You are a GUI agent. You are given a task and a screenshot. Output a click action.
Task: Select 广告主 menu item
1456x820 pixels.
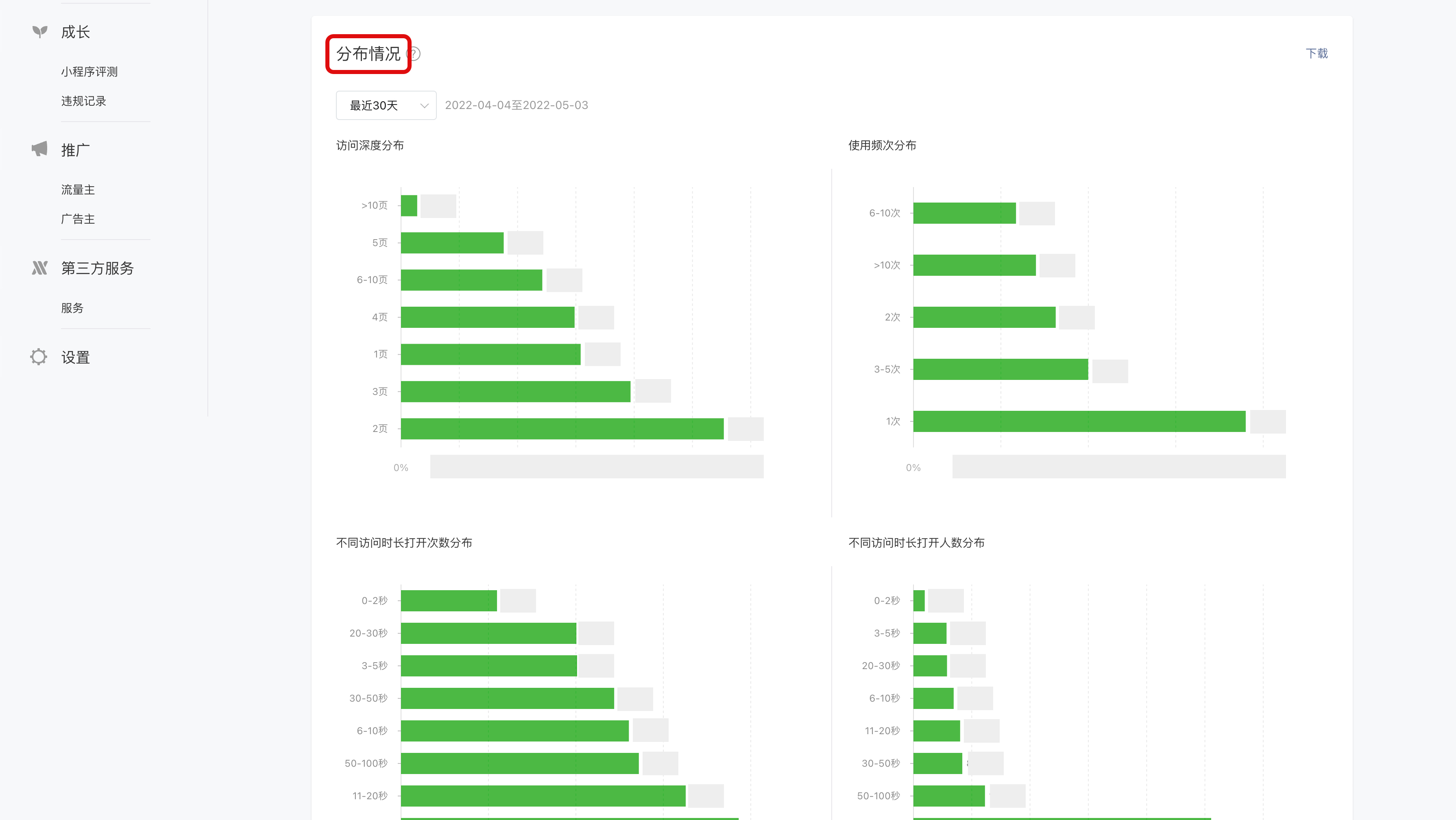(x=78, y=219)
